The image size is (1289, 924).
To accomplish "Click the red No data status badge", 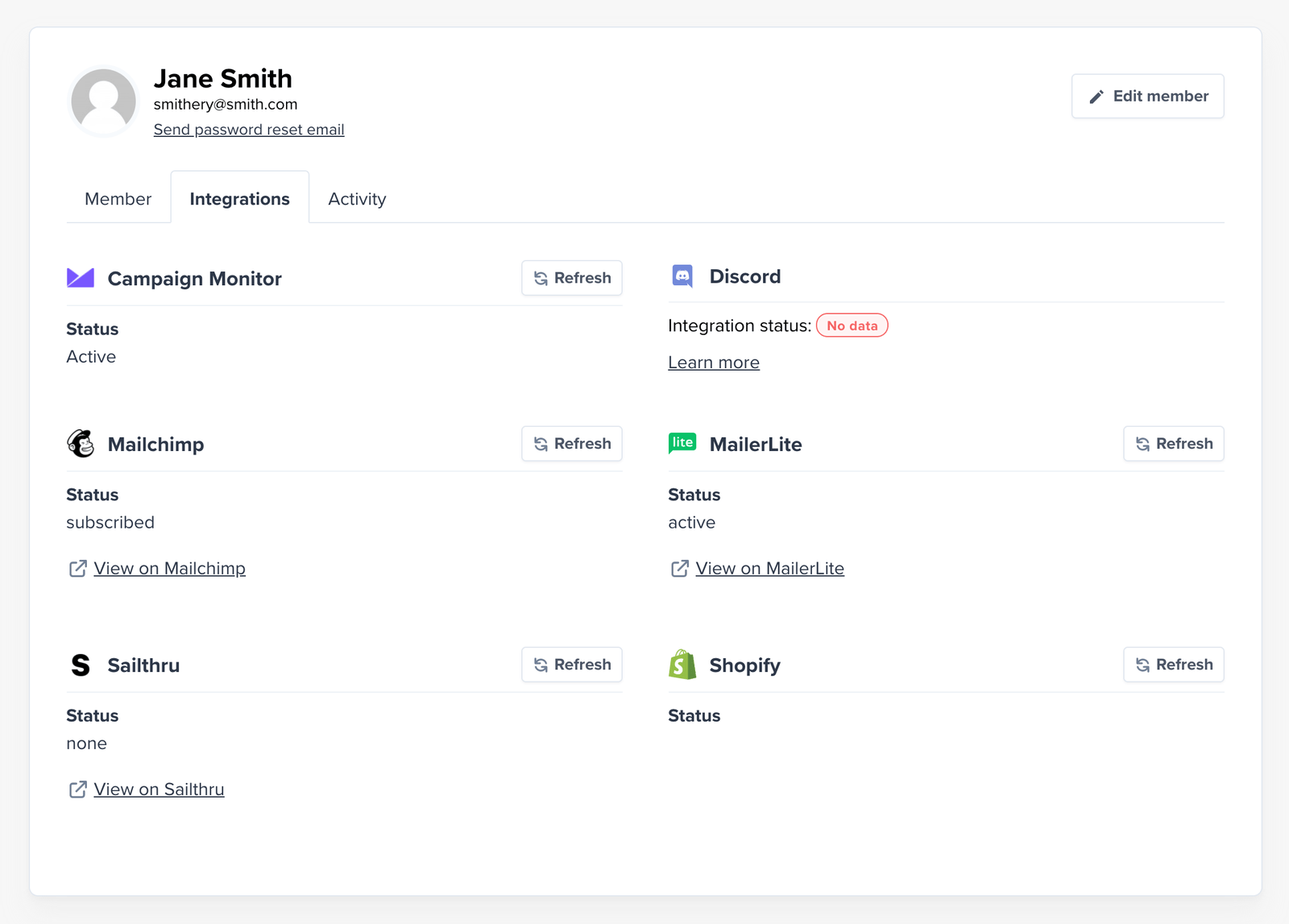I will pyautogui.click(x=852, y=325).
